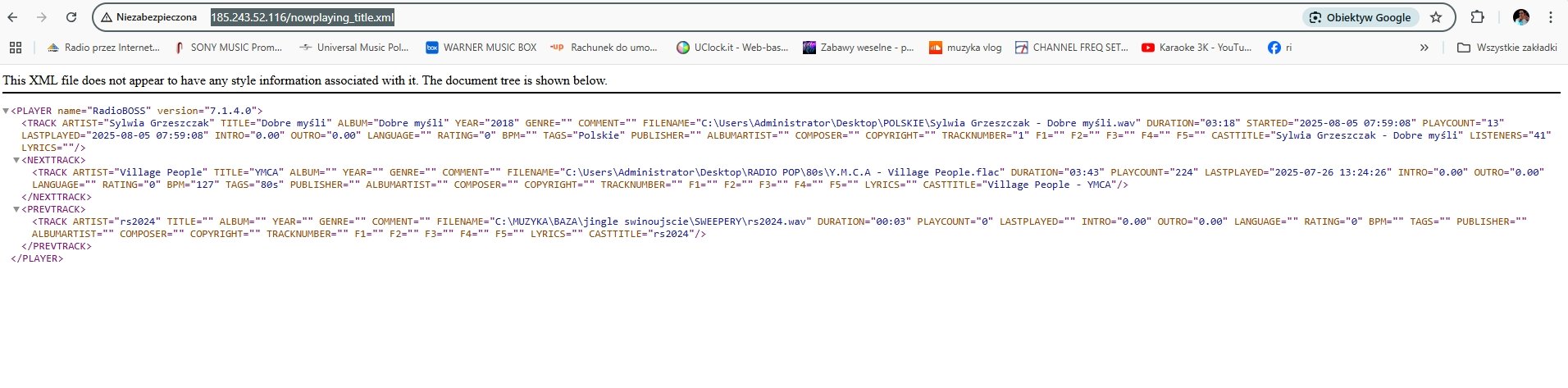Open the extensions puzzle icon
The width and height of the screenshot is (1568, 388).
coord(1477,17)
